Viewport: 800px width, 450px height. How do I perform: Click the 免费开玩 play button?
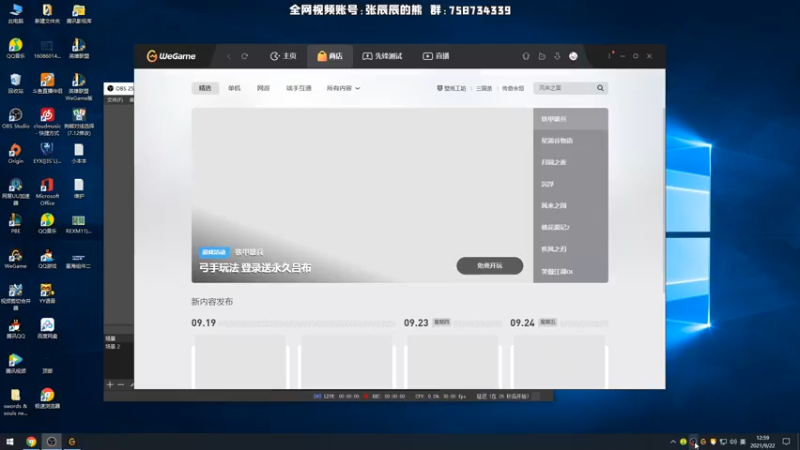click(490, 266)
